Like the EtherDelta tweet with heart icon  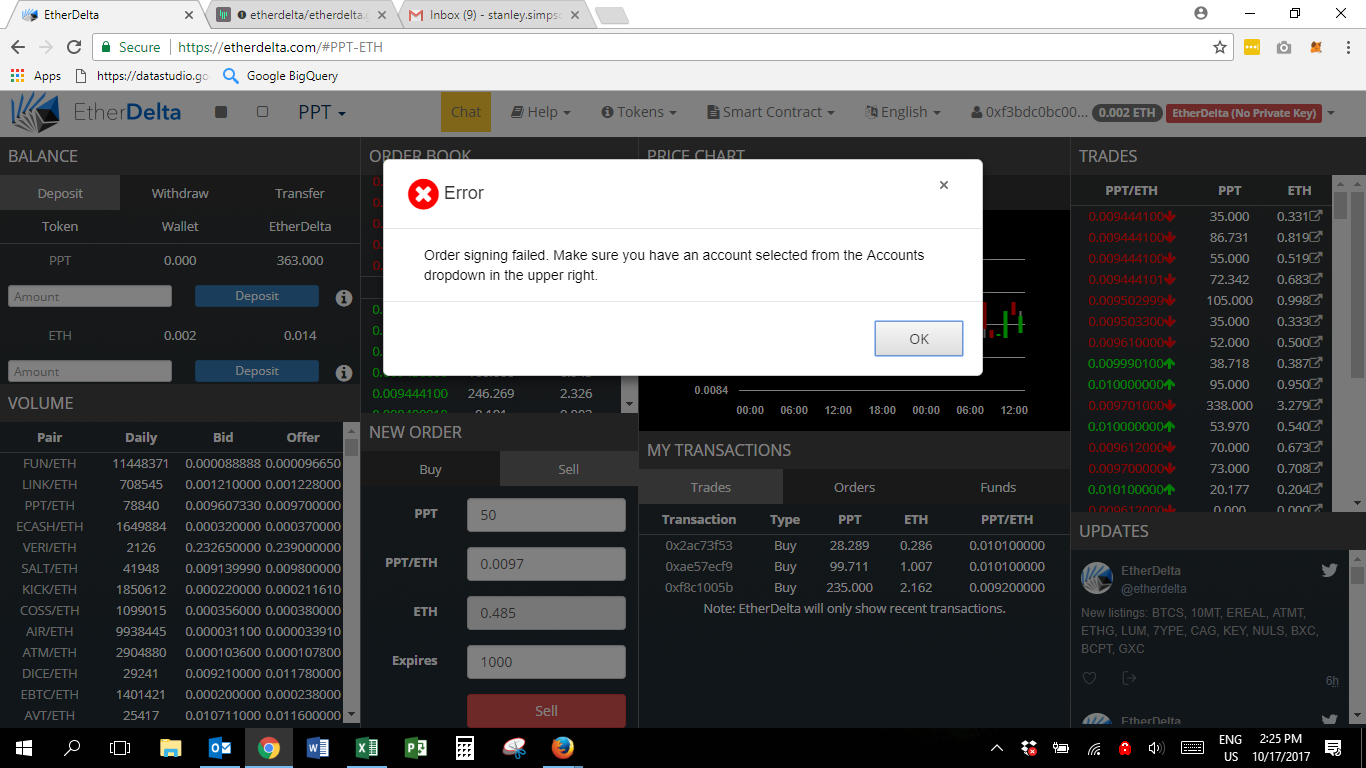[x=1090, y=678]
